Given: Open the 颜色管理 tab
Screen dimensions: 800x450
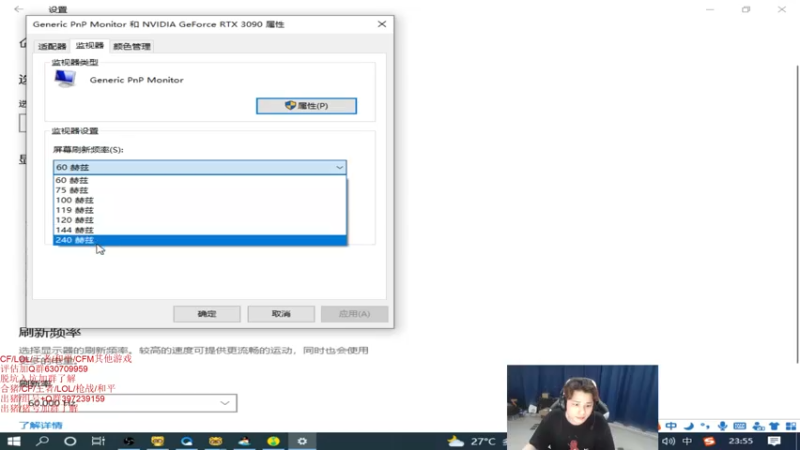Looking at the screenshot, I should pyautogui.click(x=132, y=46).
